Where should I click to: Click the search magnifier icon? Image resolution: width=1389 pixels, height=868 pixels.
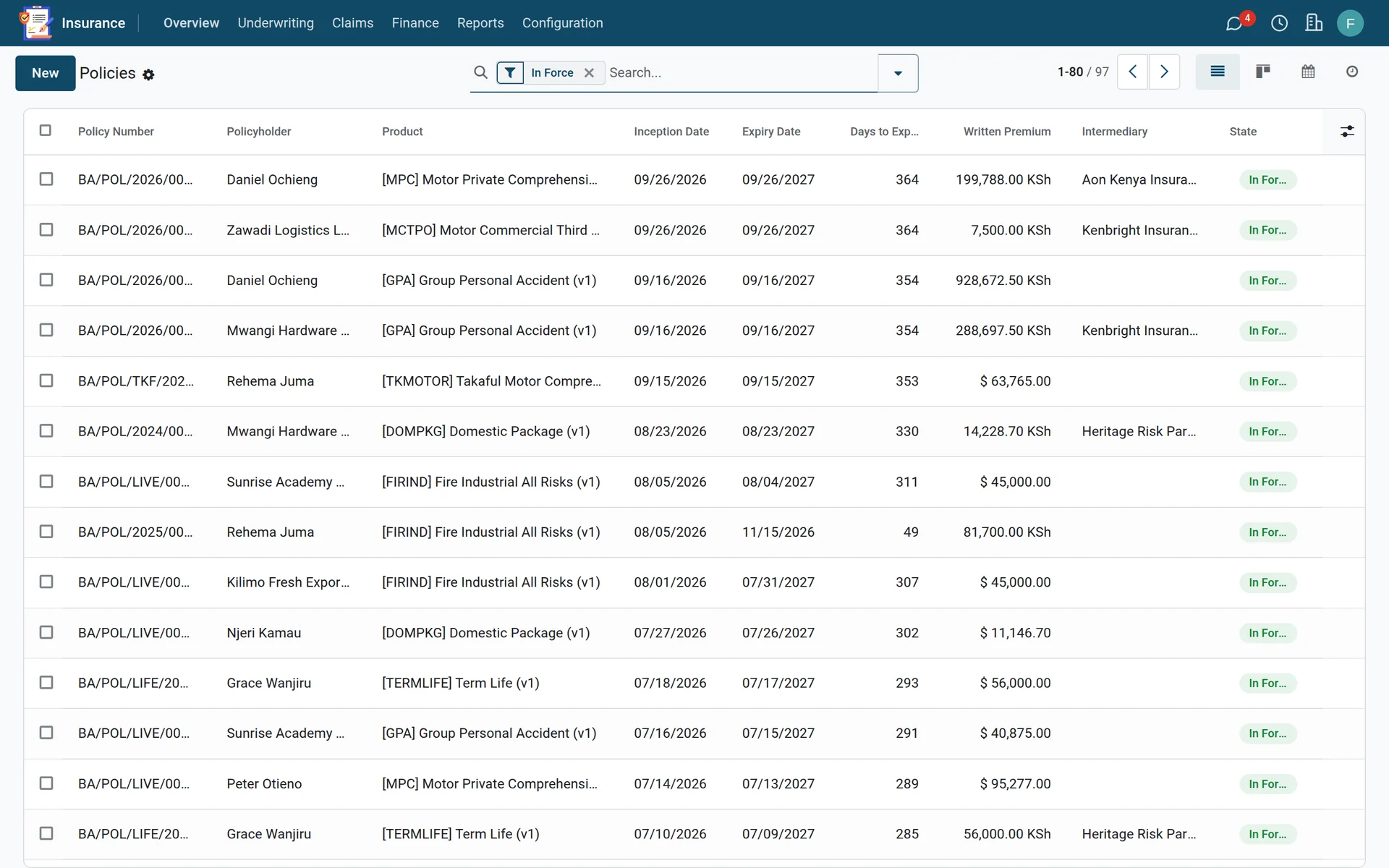[x=480, y=72]
